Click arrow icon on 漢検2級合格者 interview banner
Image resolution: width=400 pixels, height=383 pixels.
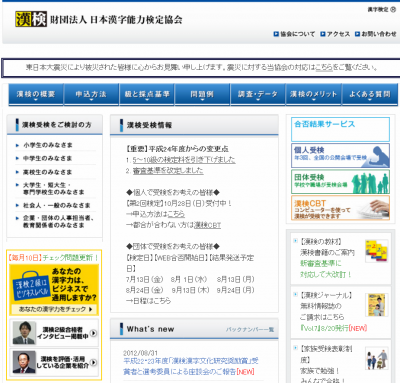94,333
